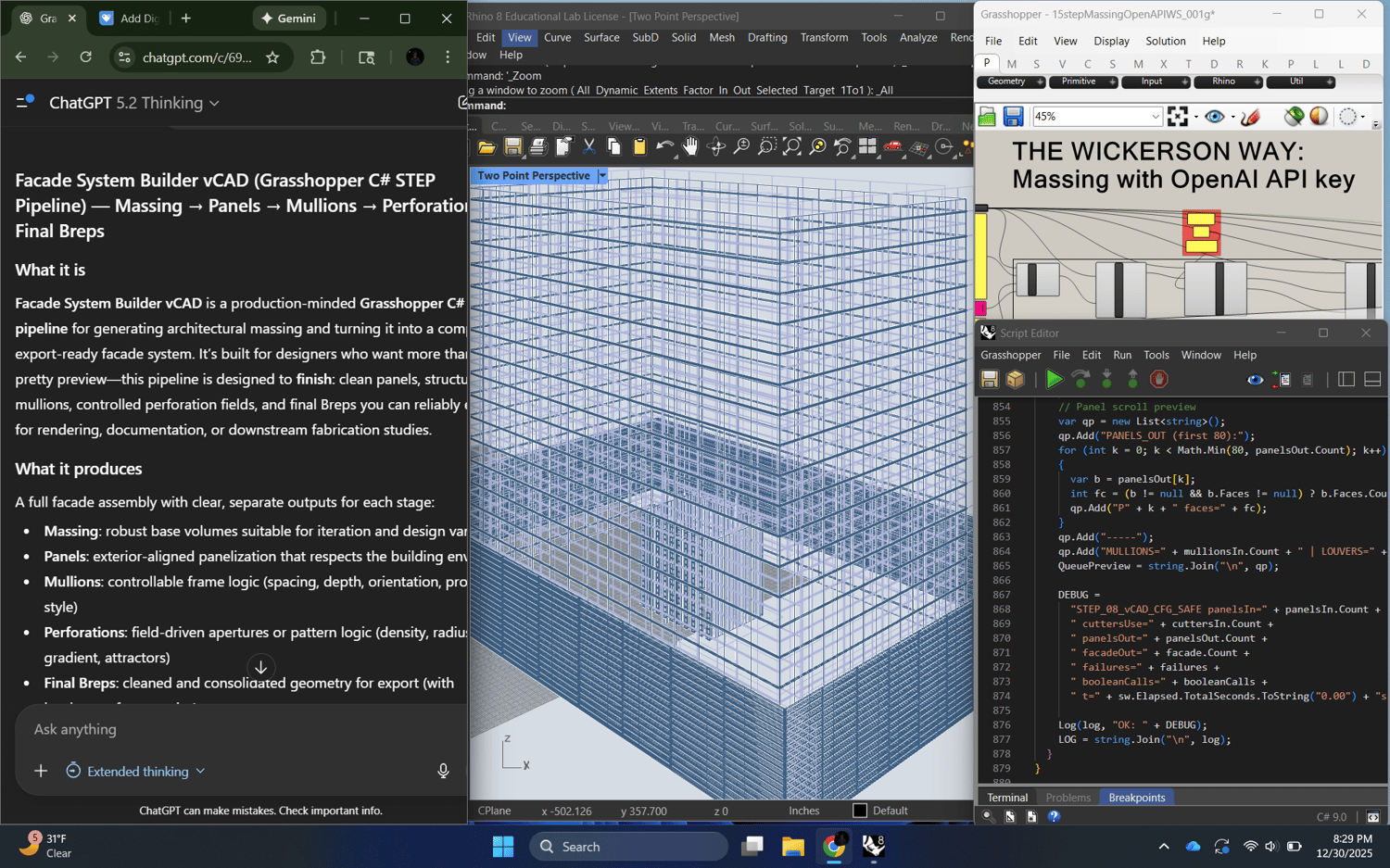Click the Zoom Extents magnifier icon

[791, 146]
